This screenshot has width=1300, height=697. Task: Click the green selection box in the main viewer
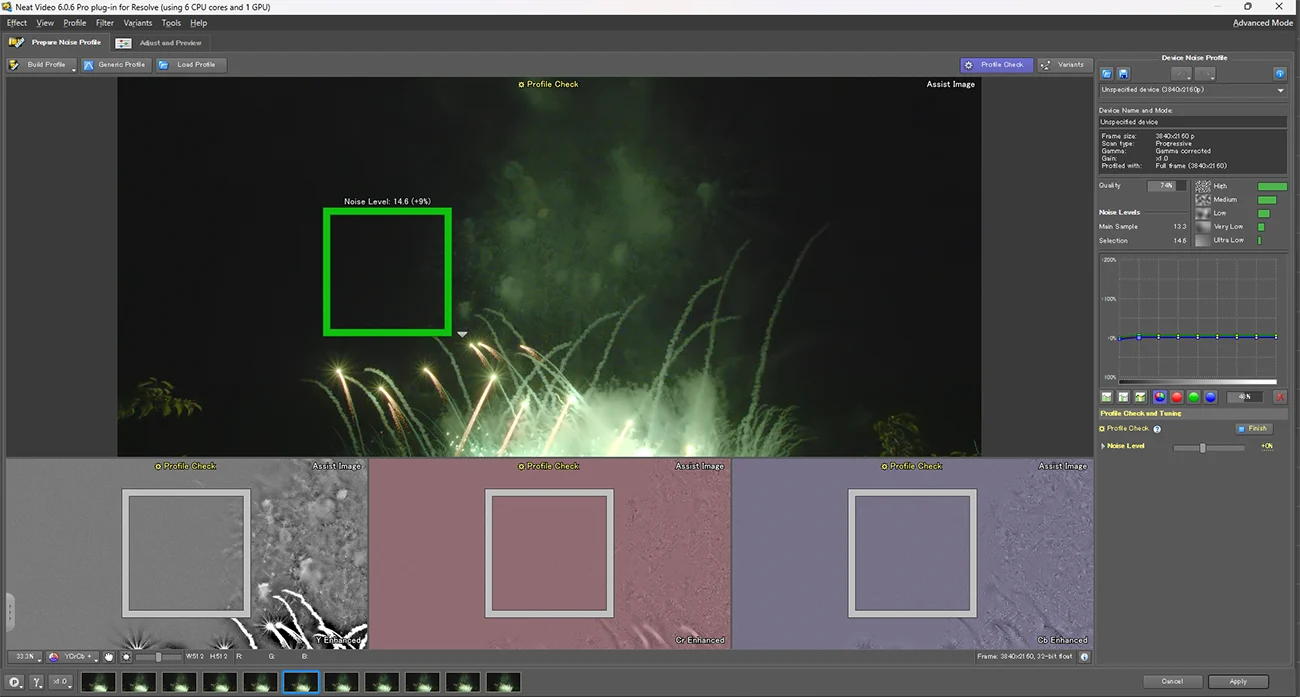click(387, 271)
